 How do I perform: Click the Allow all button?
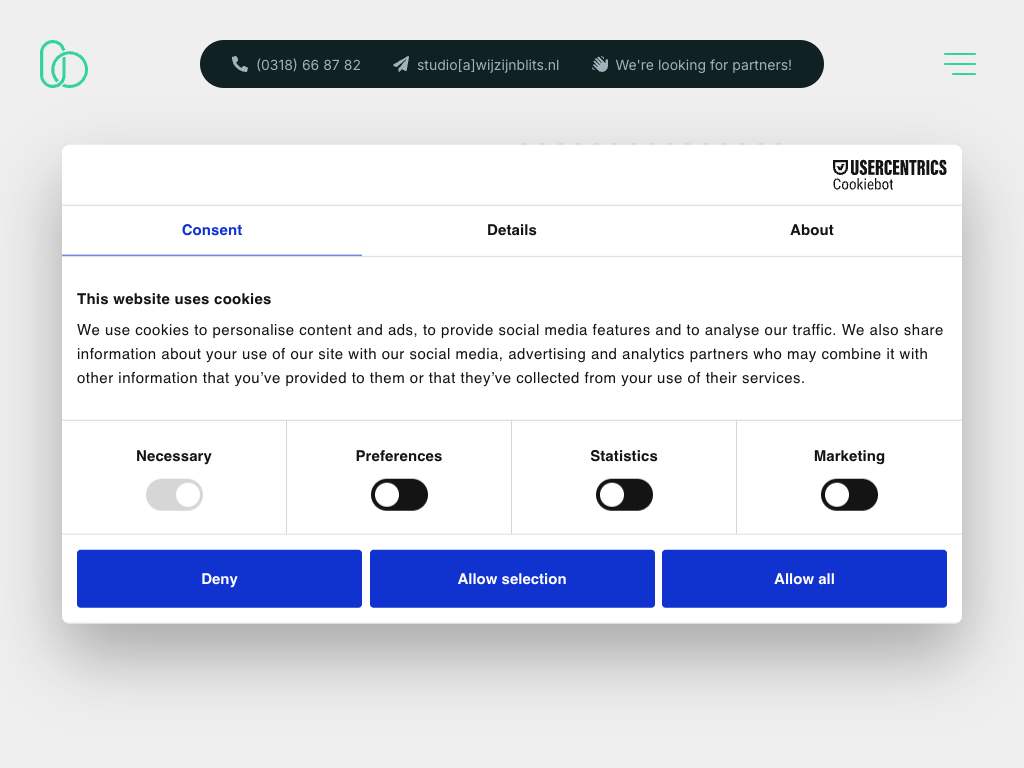pyautogui.click(x=805, y=579)
